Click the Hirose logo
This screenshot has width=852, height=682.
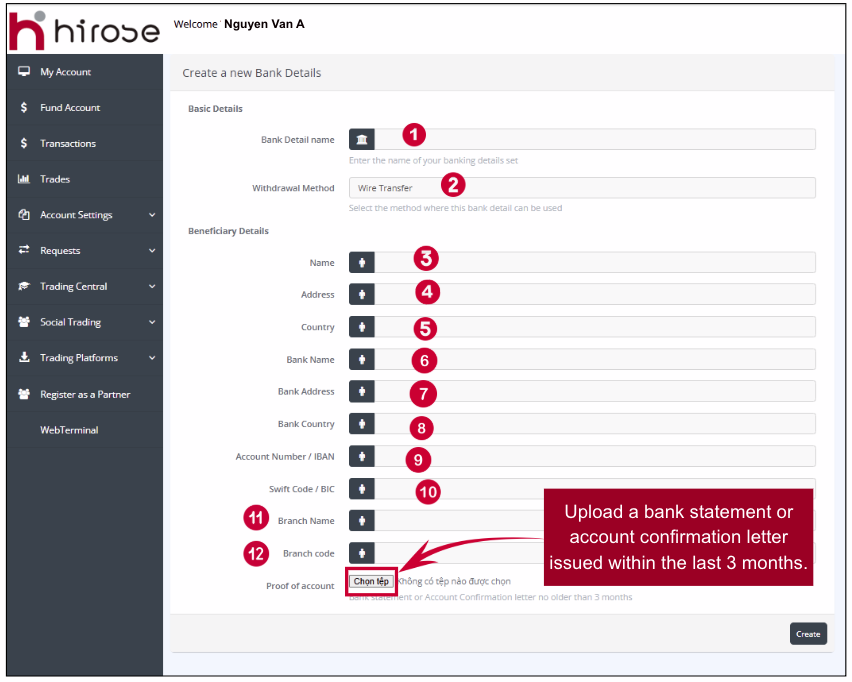pos(84,30)
